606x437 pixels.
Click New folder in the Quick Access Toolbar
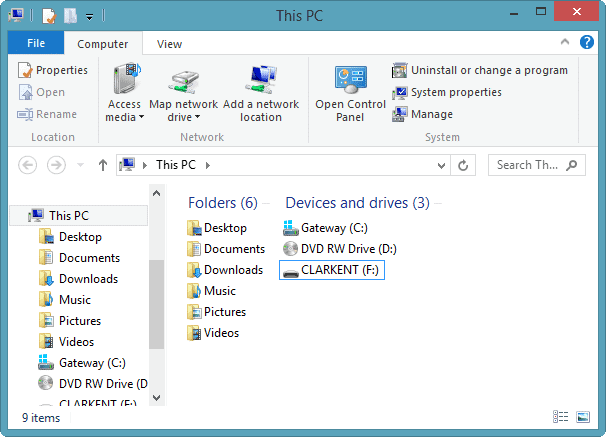(70, 16)
